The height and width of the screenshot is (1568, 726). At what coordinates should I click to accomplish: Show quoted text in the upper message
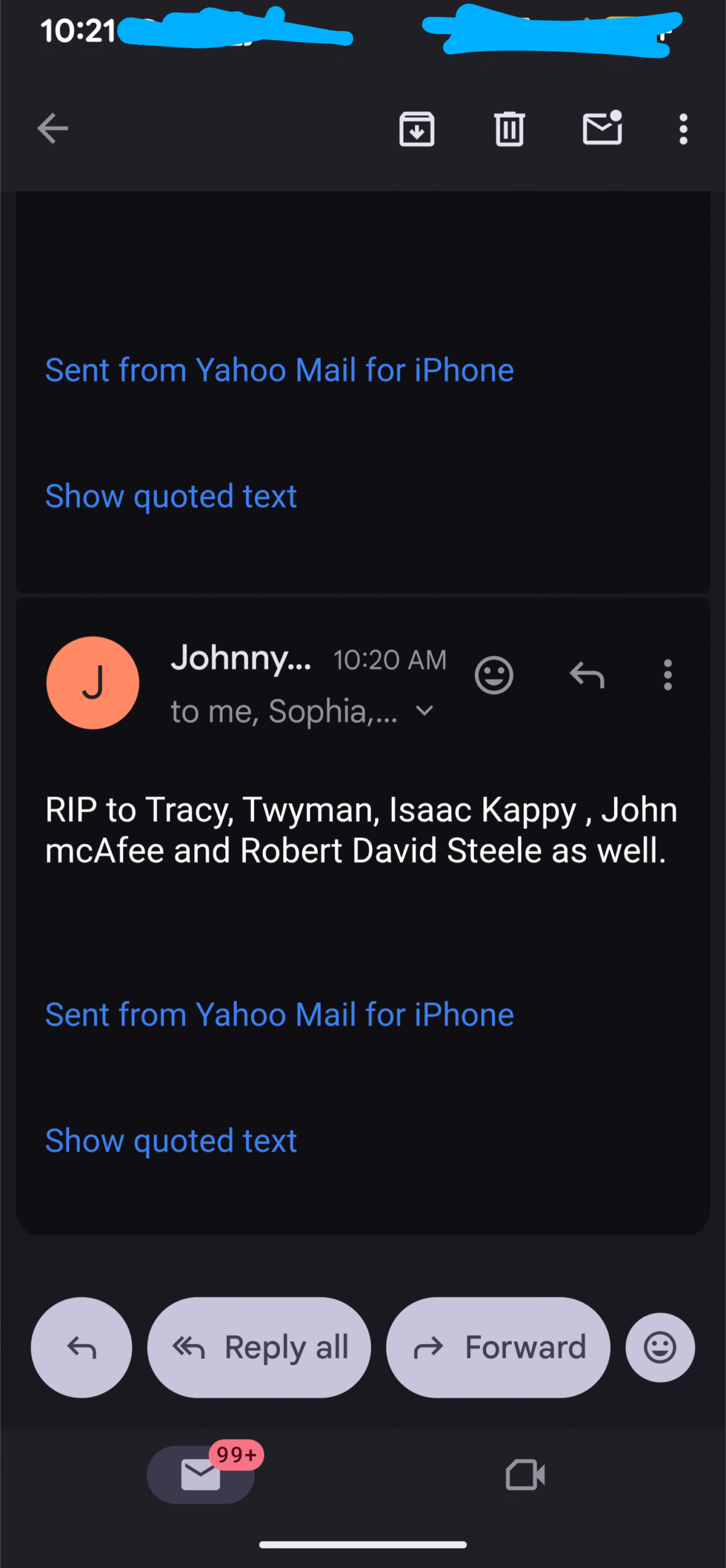coord(171,496)
